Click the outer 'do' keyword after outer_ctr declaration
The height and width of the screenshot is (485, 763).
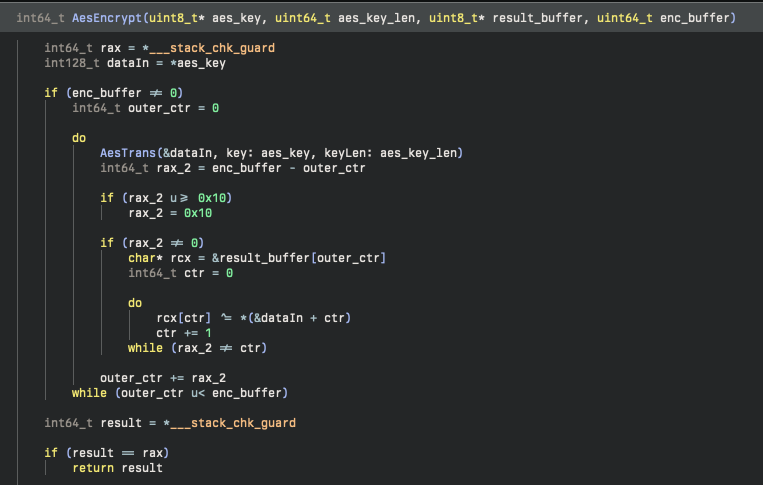pyautogui.click(x=79, y=138)
